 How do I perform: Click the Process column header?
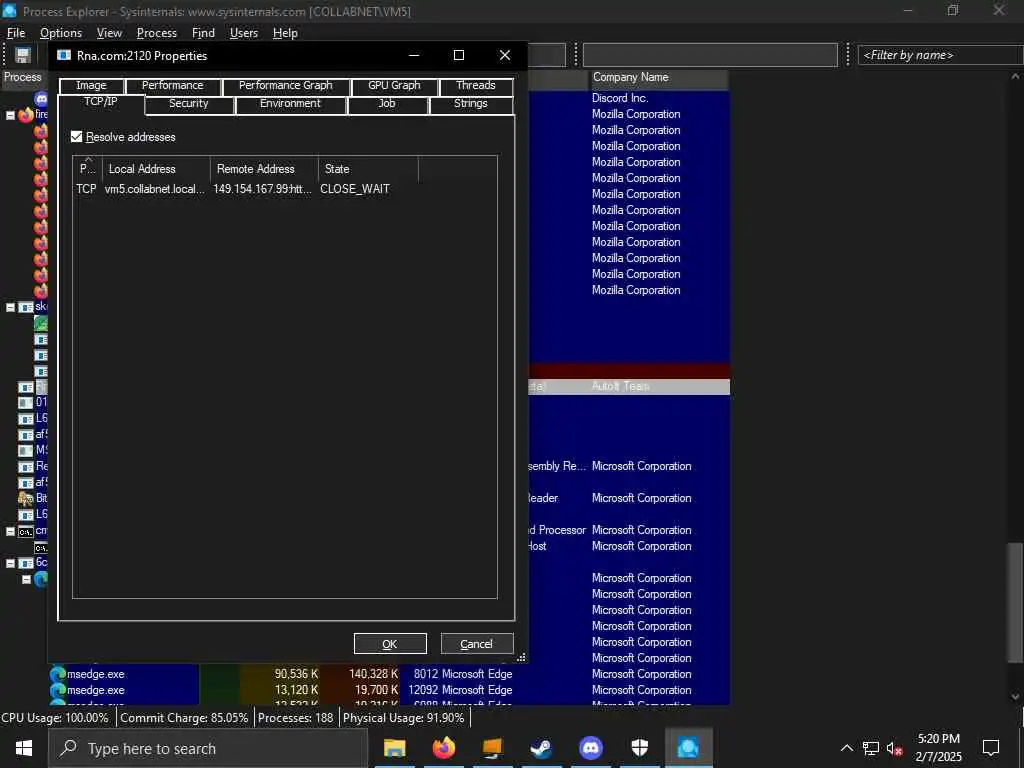(x=24, y=78)
